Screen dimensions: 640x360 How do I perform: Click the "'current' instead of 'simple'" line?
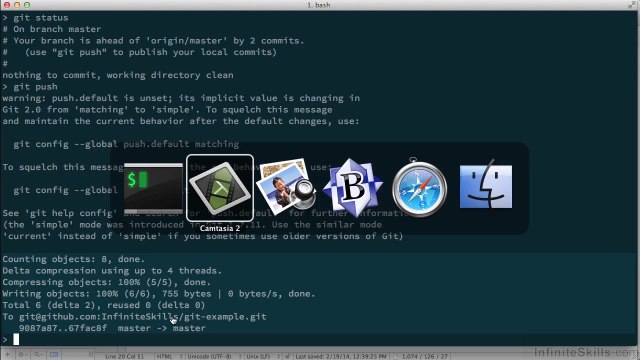tap(203, 236)
